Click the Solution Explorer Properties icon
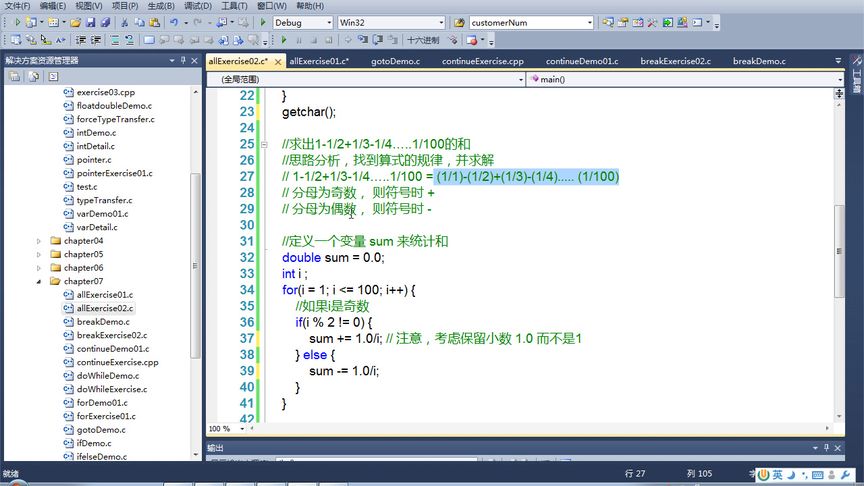This screenshot has width=864, height=486. pyautogui.click(x=15, y=77)
